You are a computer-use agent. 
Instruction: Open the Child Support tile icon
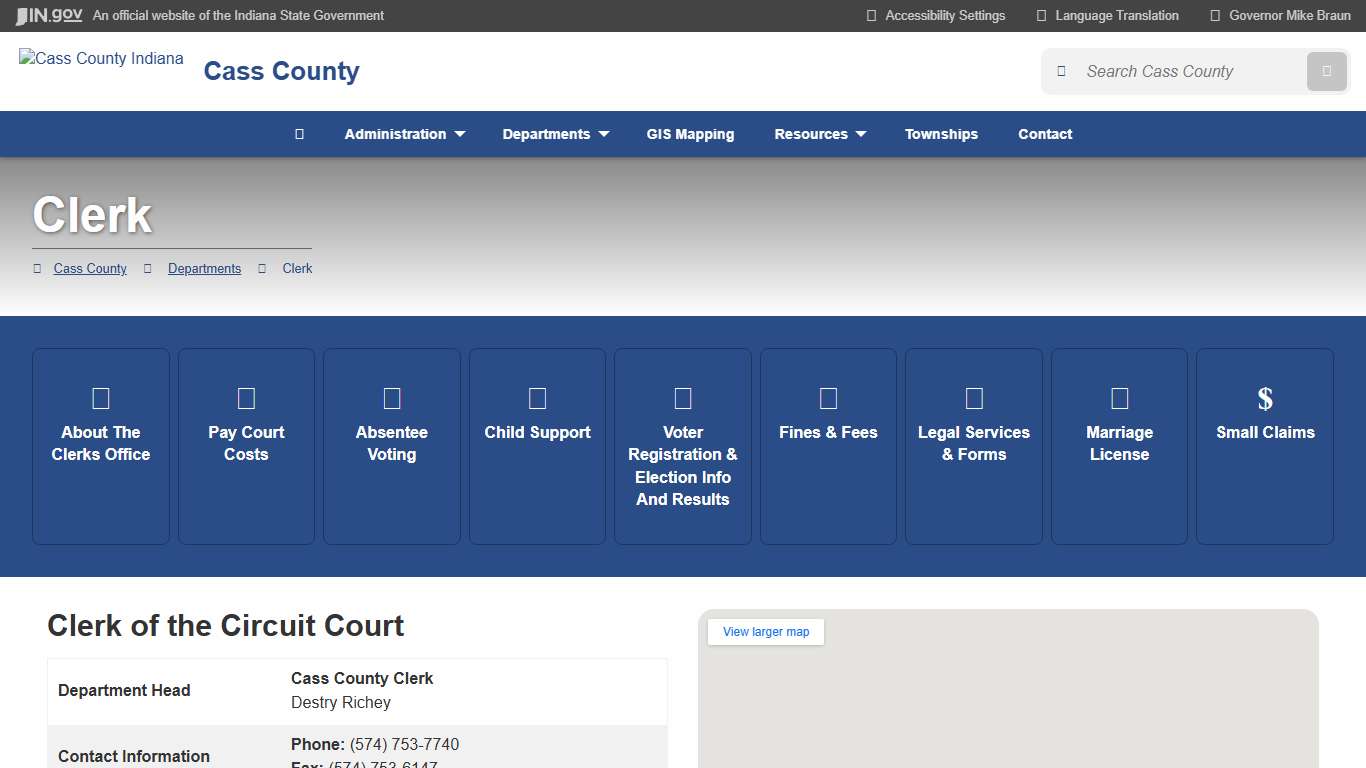pyautogui.click(x=537, y=397)
